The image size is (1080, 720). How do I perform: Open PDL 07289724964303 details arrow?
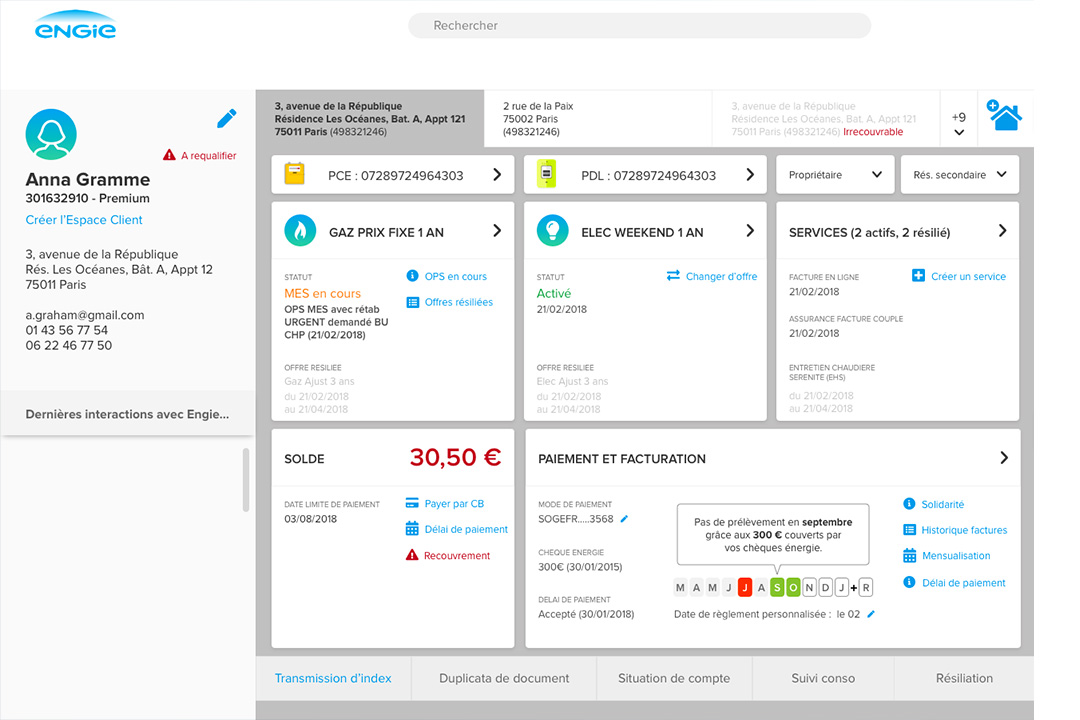tap(750, 175)
